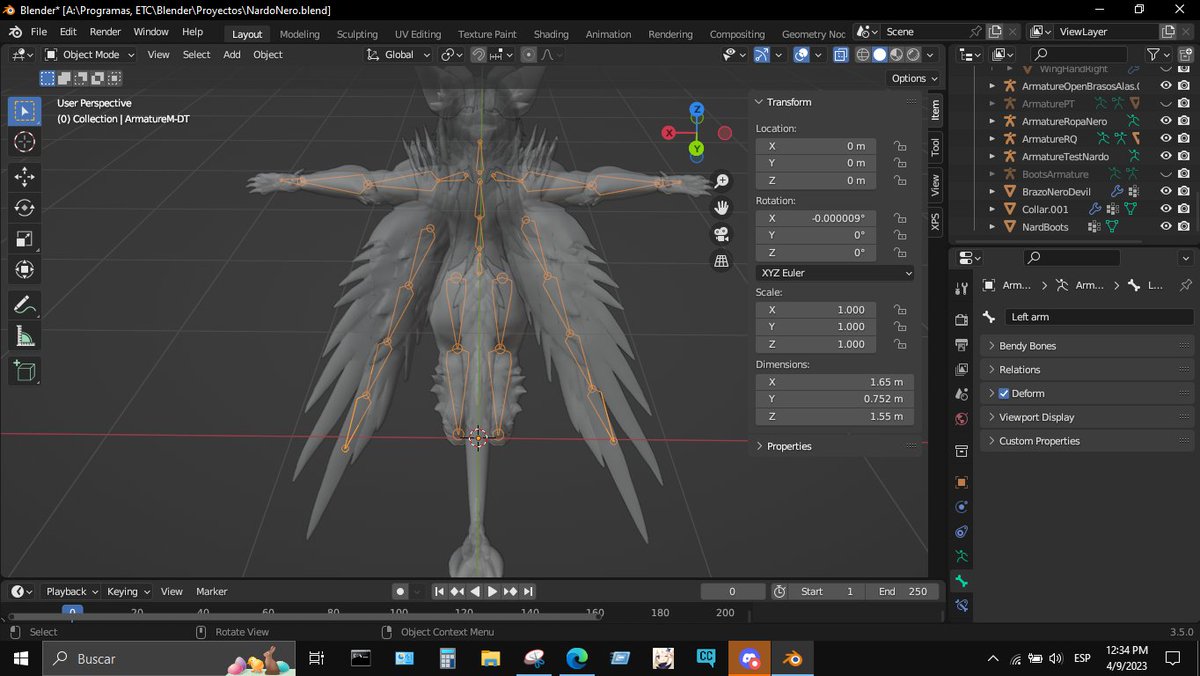The height and width of the screenshot is (676, 1200).
Task: Open the Tool properties tab icon
Action: [962, 289]
